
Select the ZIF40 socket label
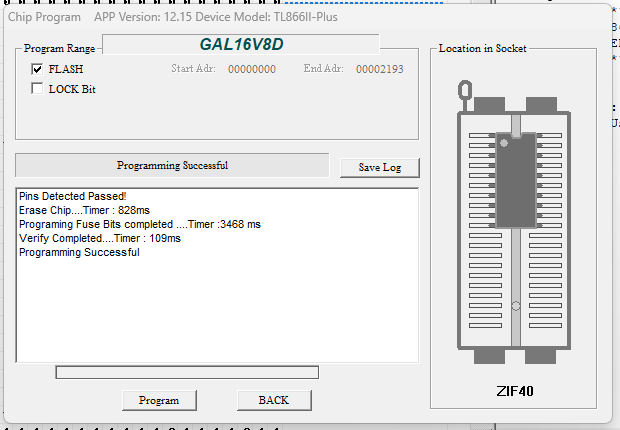515,389
